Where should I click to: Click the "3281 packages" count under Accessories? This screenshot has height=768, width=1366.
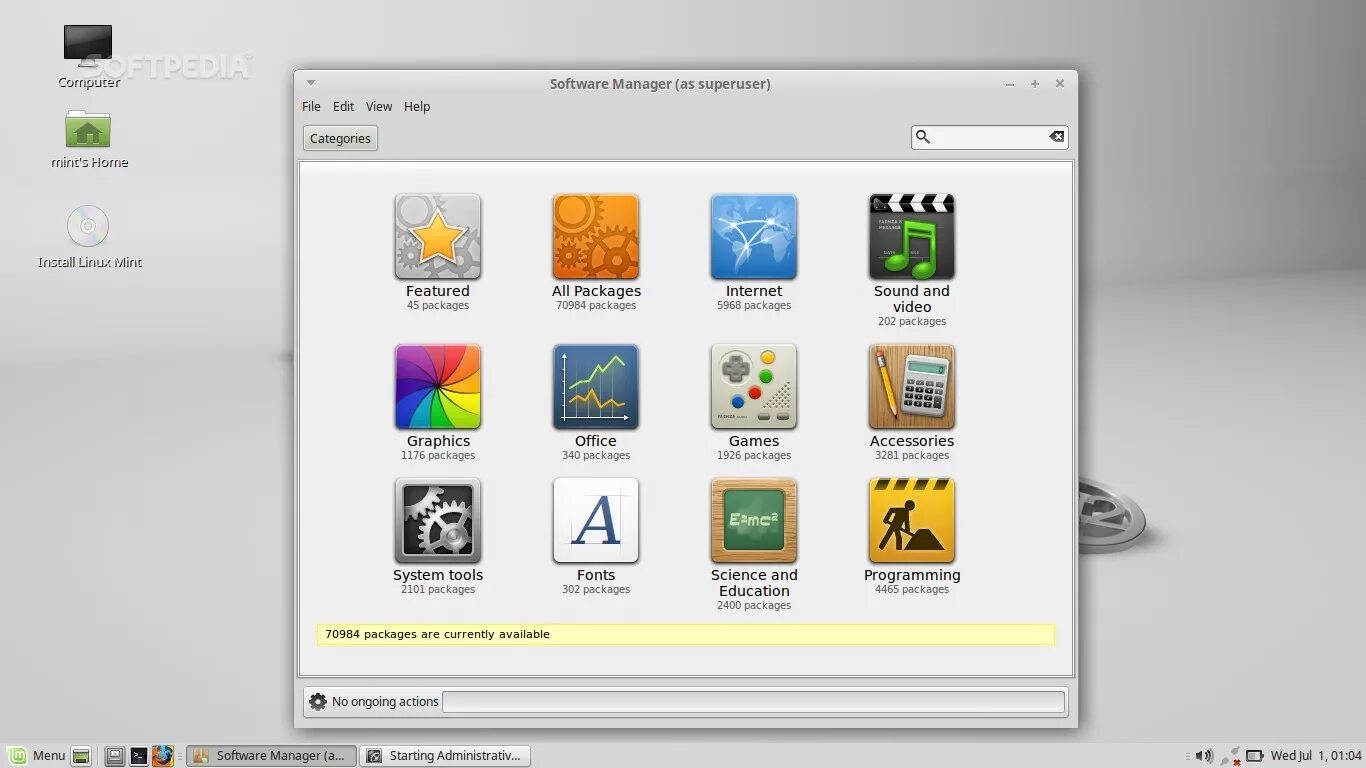(912, 456)
